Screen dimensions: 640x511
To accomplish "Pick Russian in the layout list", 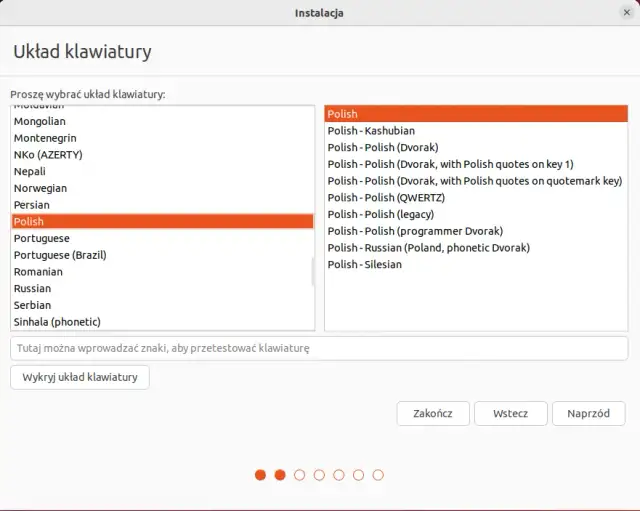I will (x=32, y=288).
